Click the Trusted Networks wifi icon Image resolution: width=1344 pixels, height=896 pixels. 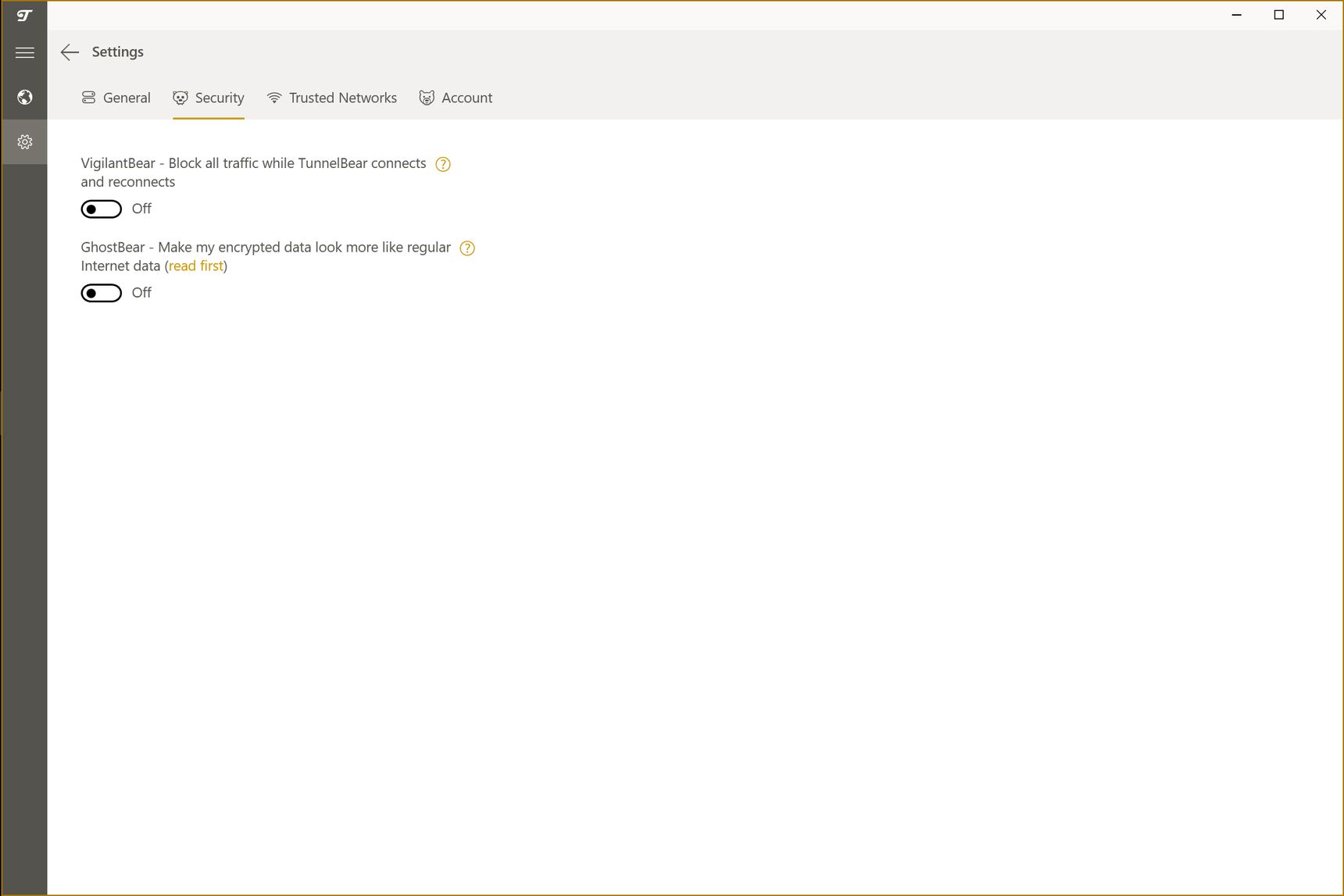click(x=274, y=98)
